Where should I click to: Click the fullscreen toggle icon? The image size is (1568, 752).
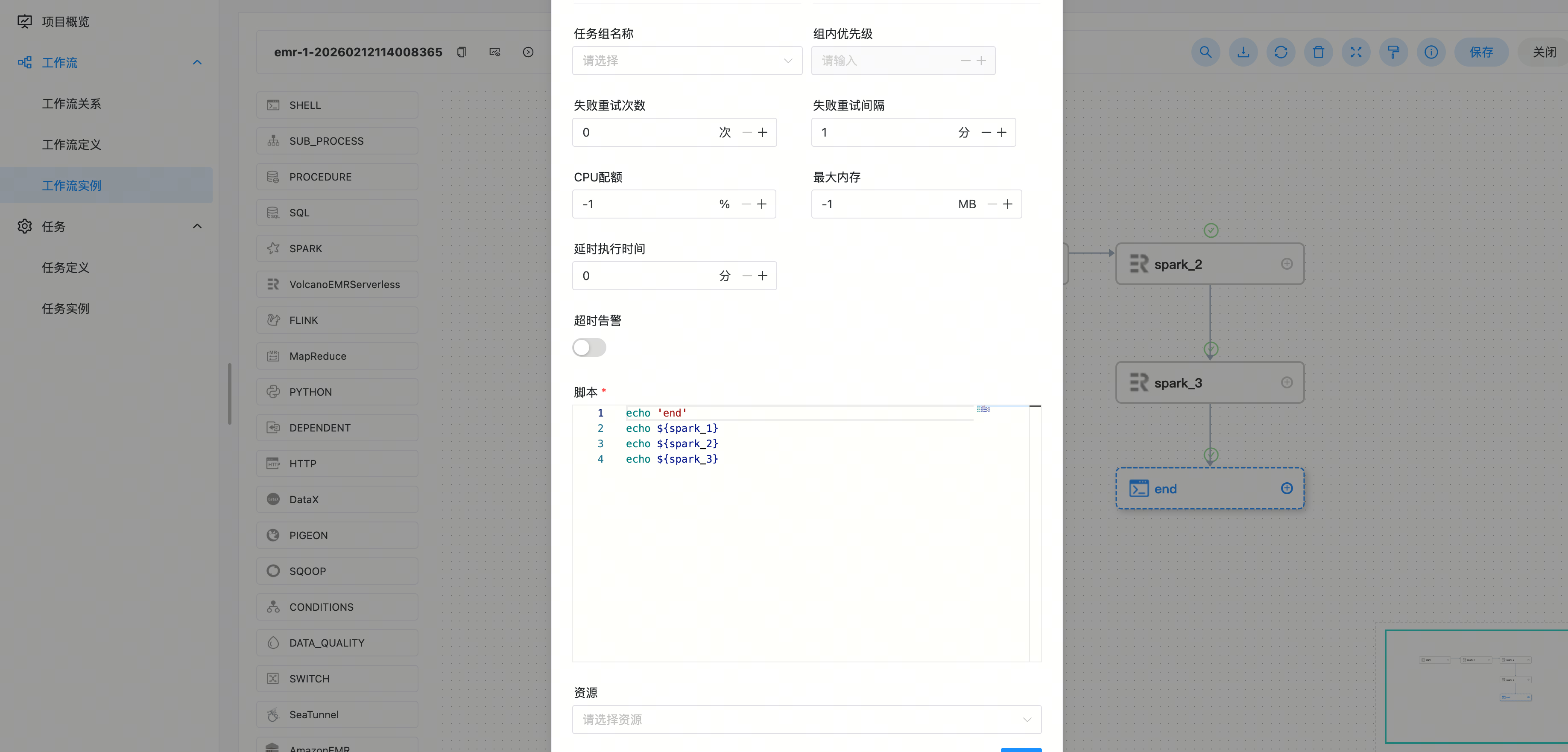[x=1356, y=52]
